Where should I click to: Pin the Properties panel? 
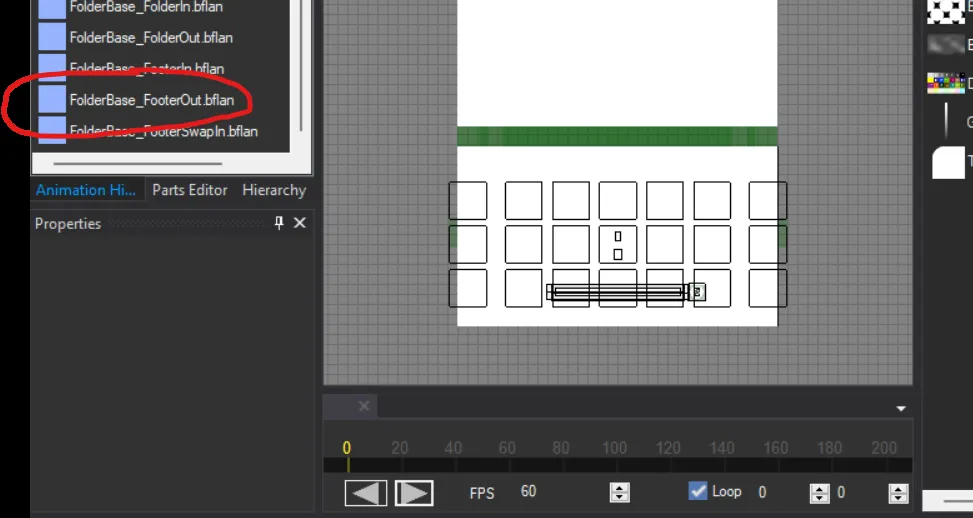(279, 223)
